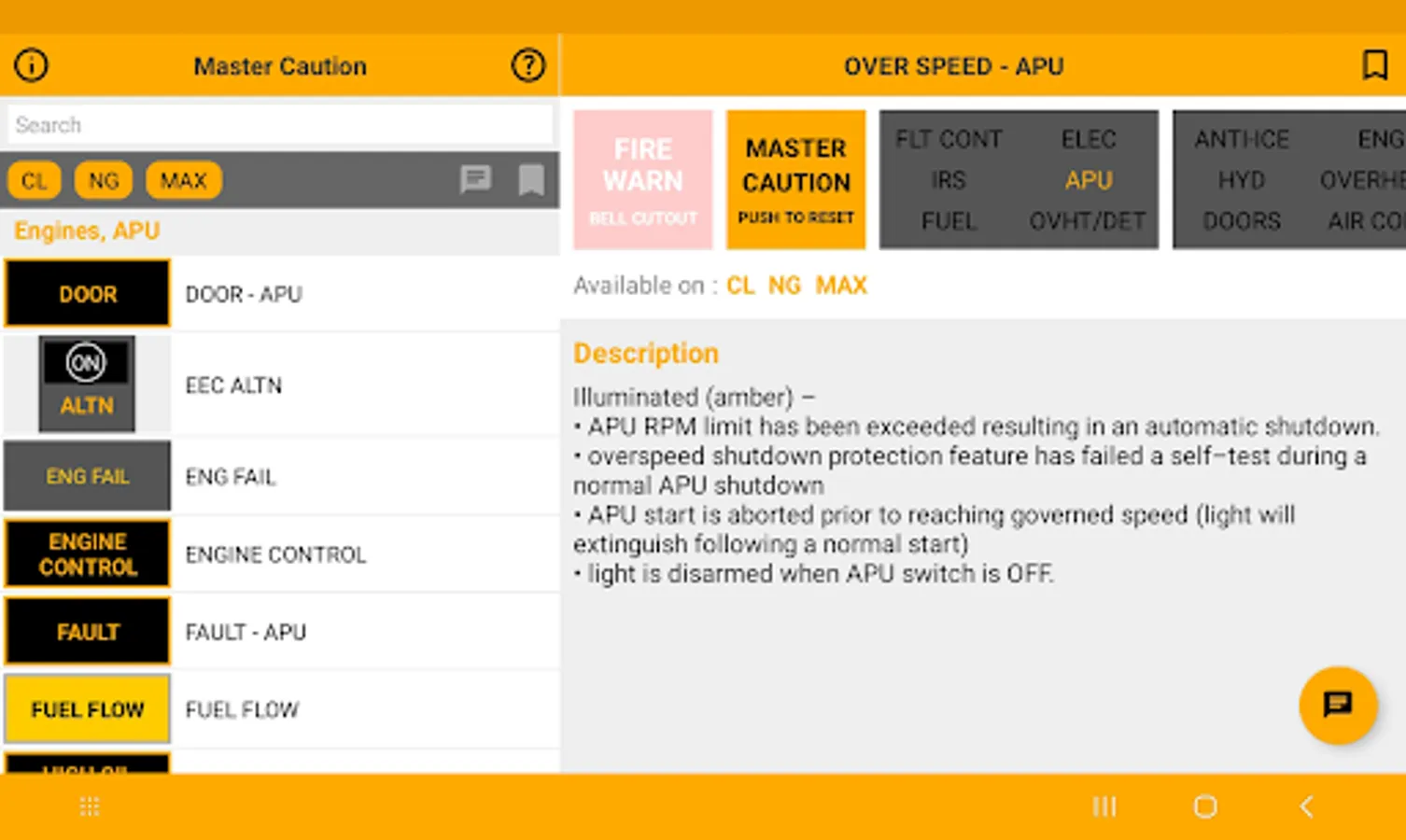
Task: Open the info icon beside Master Caution
Action: point(31,65)
